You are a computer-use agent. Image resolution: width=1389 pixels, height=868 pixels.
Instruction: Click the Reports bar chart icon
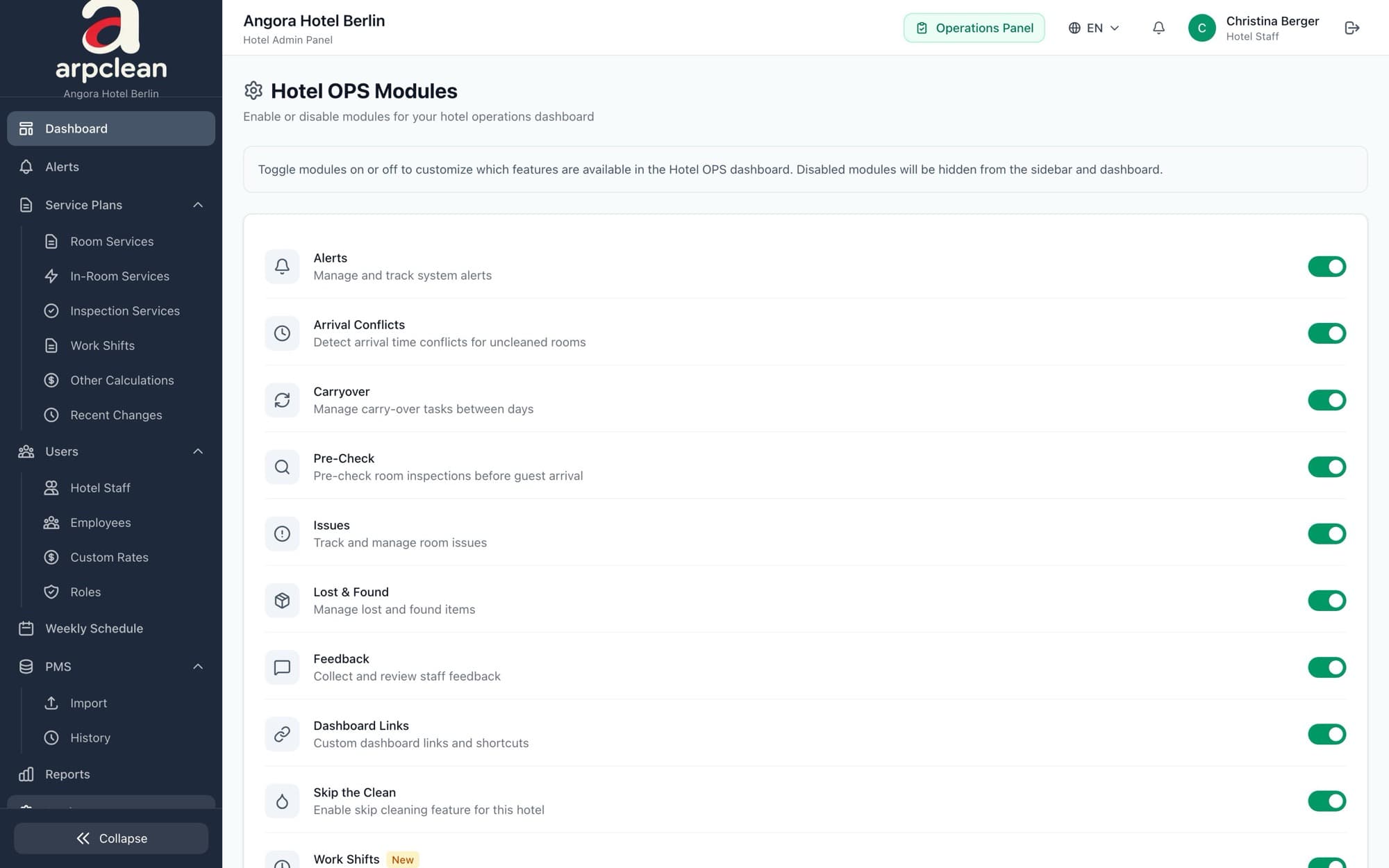point(26,774)
